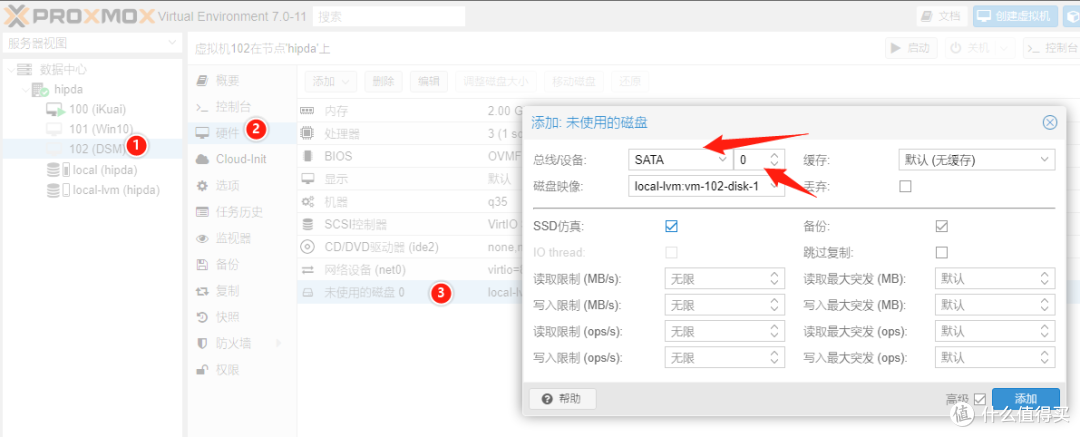Select the SCSI控制器 row
Screen dimensions: 1080x437
click(410, 224)
